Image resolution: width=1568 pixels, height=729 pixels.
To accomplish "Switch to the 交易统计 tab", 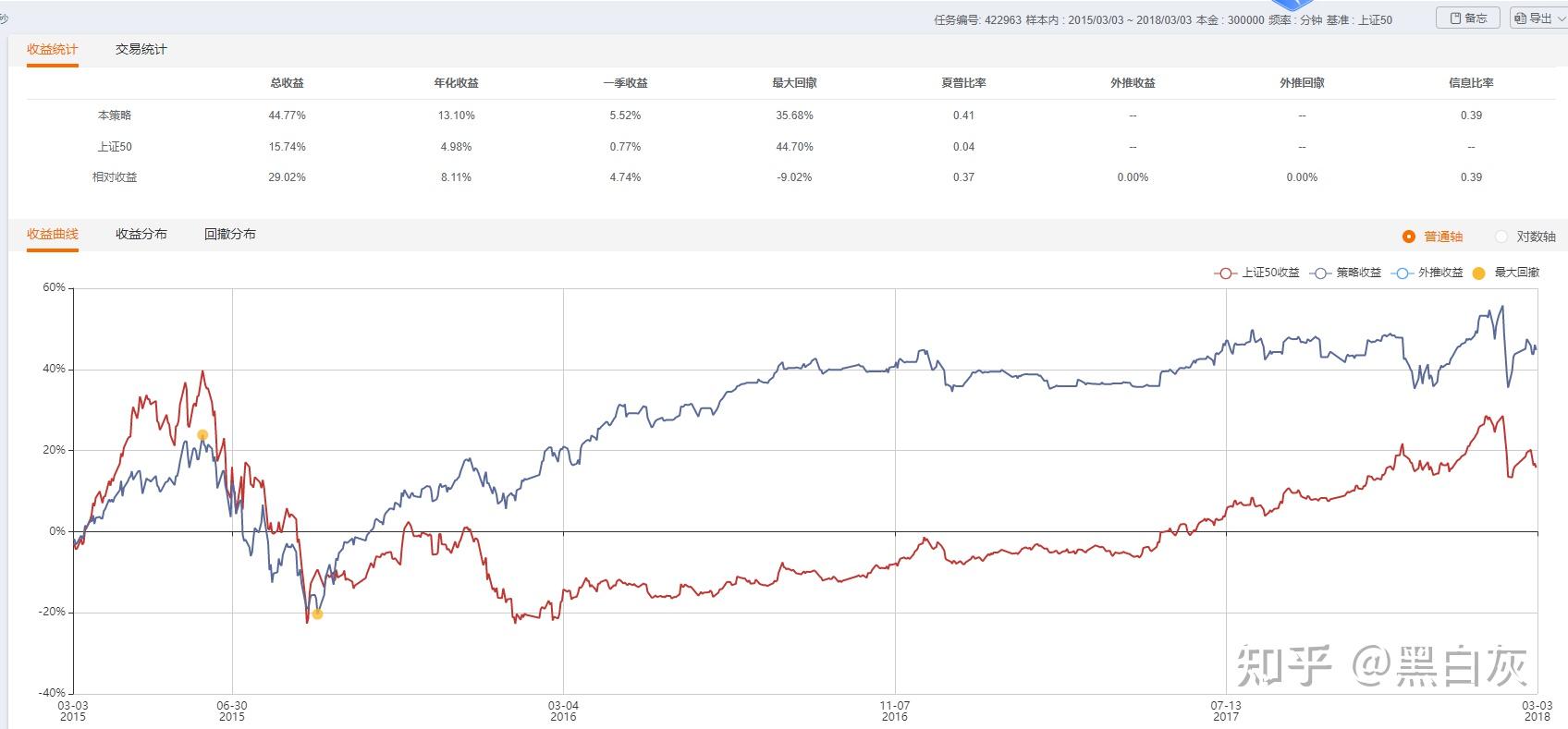I will point(141,50).
